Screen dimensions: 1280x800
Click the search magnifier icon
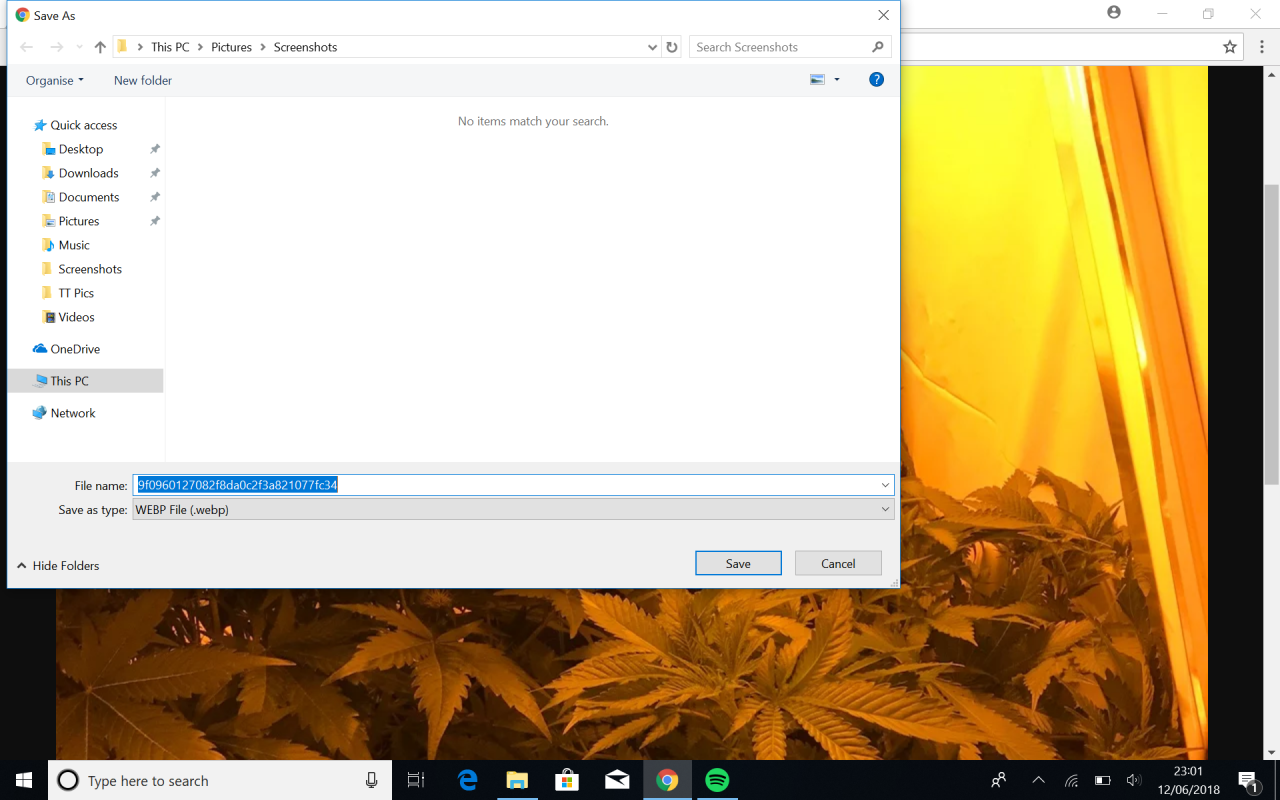[x=878, y=47]
